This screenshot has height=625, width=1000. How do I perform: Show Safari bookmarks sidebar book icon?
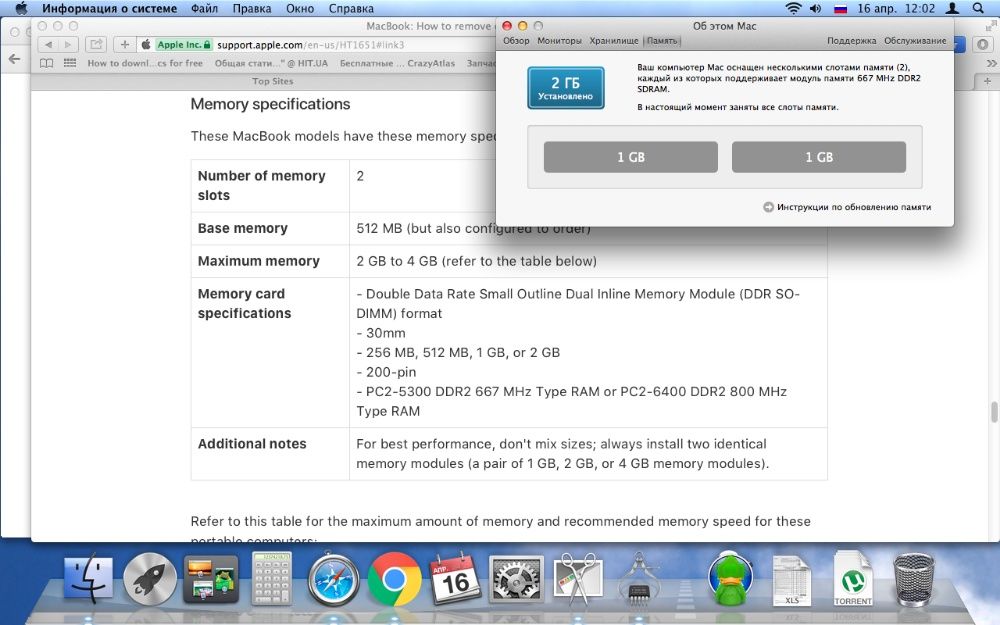pos(47,63)
